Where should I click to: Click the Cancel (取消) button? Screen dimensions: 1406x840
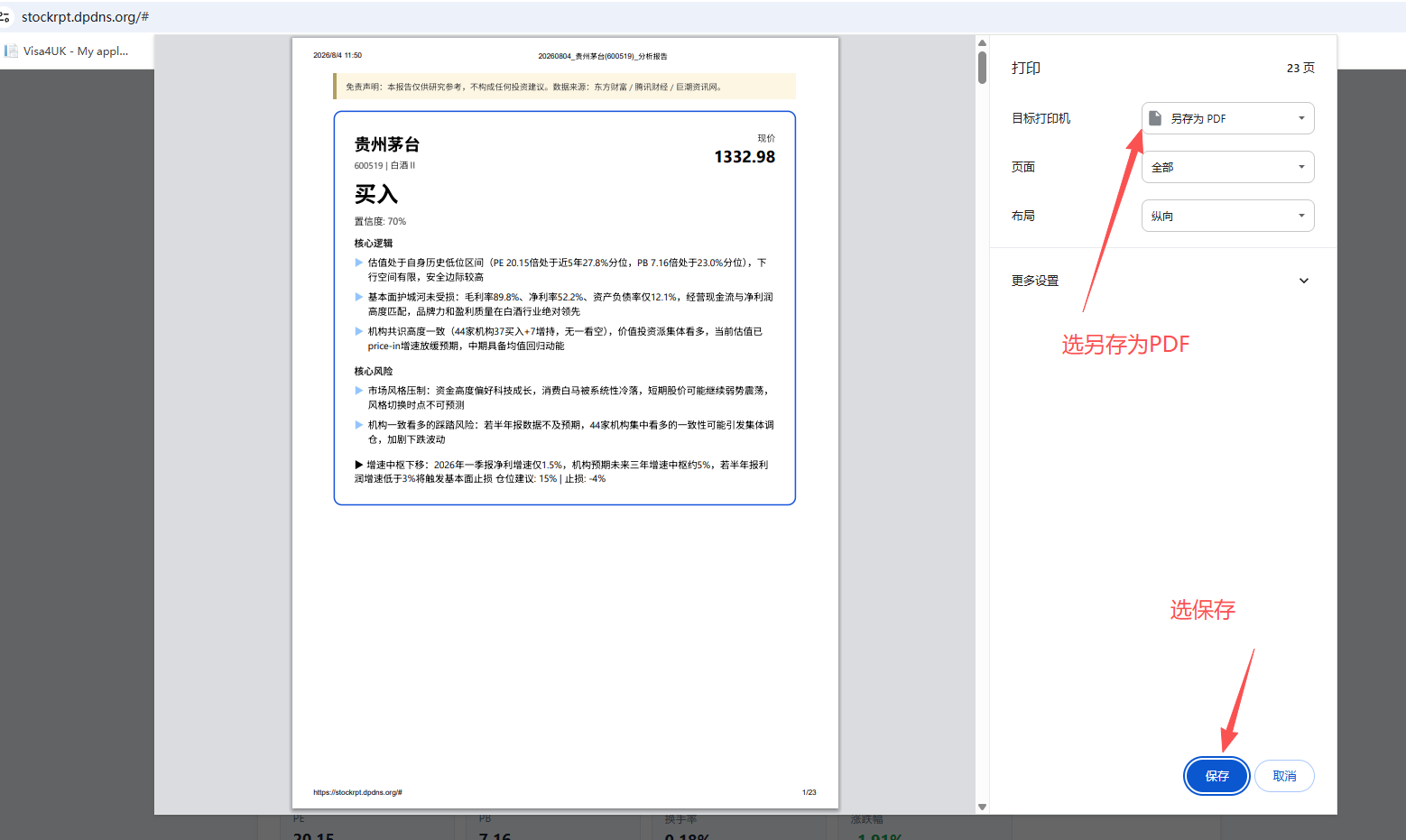(1284, 776)
